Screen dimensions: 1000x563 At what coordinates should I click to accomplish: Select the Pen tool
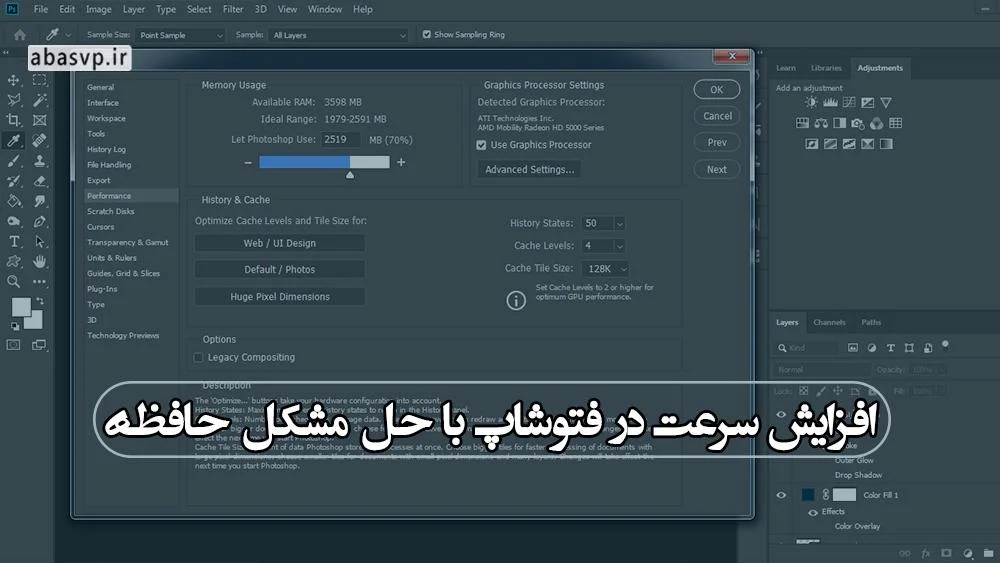pos(40,222)
